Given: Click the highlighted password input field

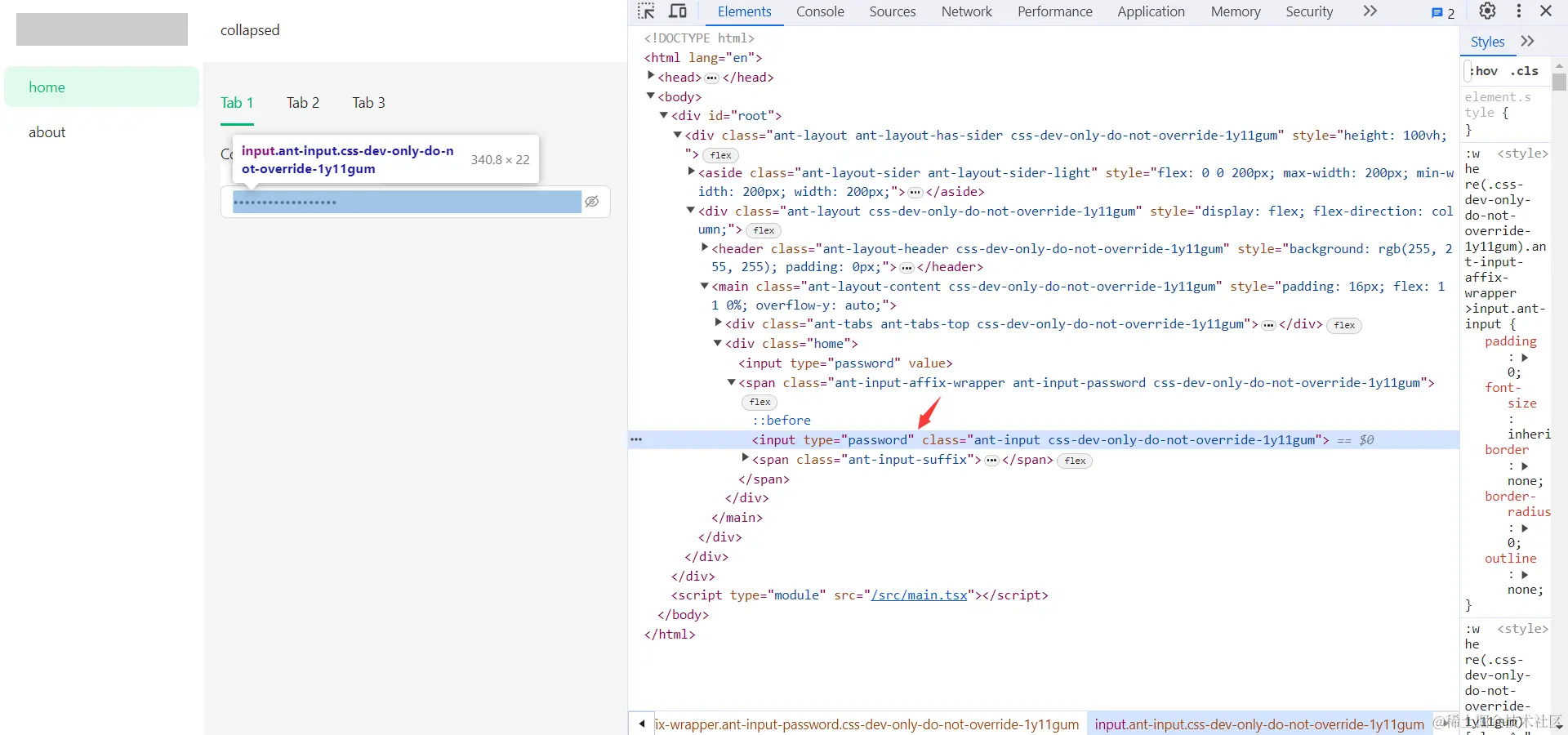Looking at the screenshot, I should (x=407, y=202).
